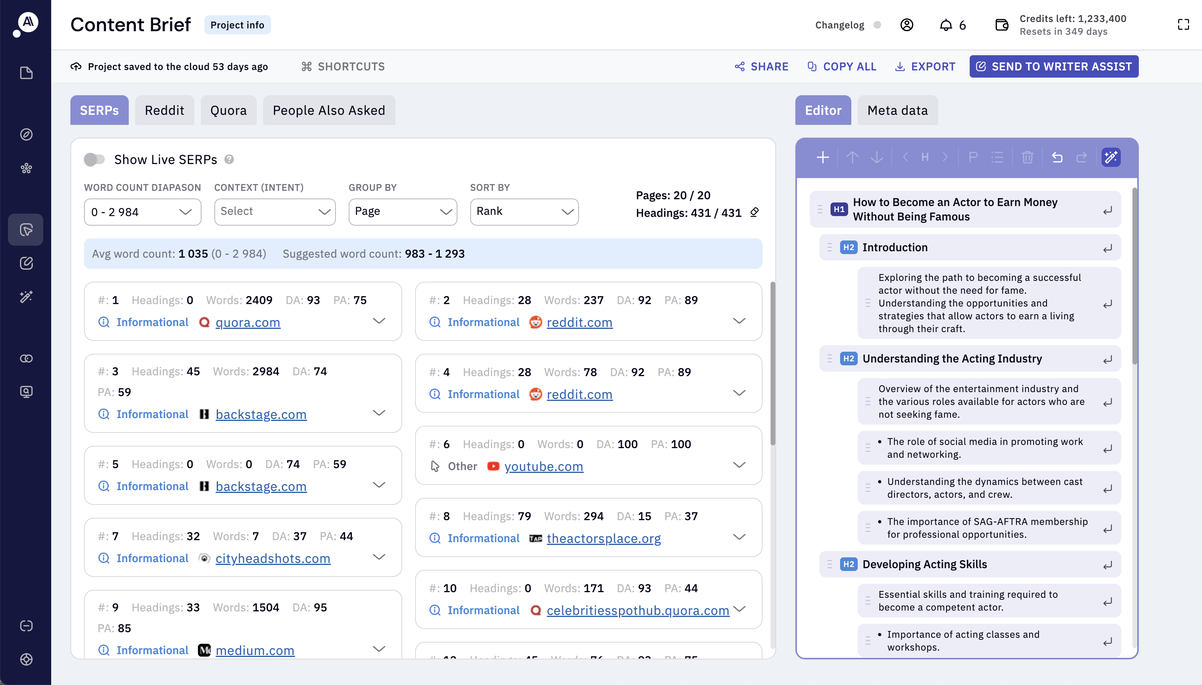Image resolution: width=1202 pixels, height=685 pixels.
Task: Enter fullscreen mode using the top-right icon
Action: point(1183,25)
